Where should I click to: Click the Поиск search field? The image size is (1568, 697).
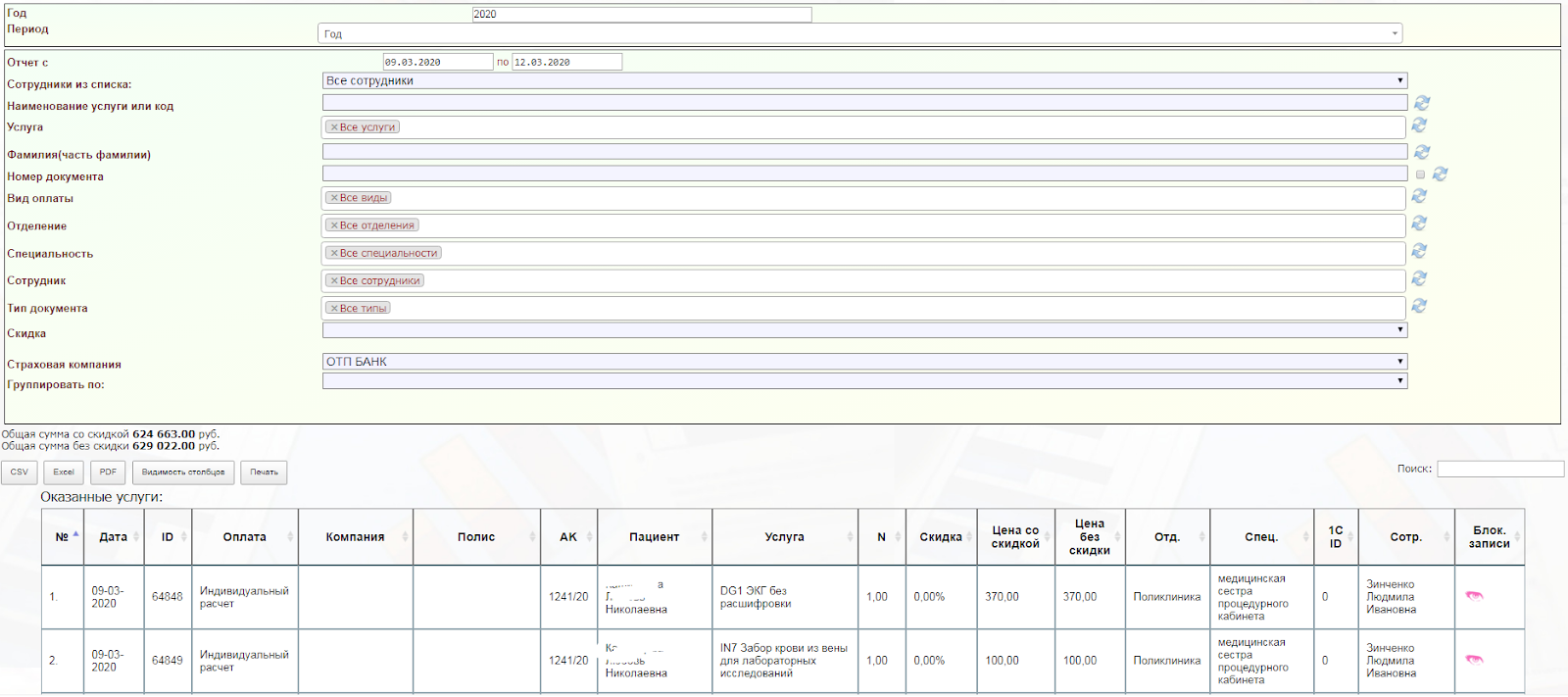1500,469
